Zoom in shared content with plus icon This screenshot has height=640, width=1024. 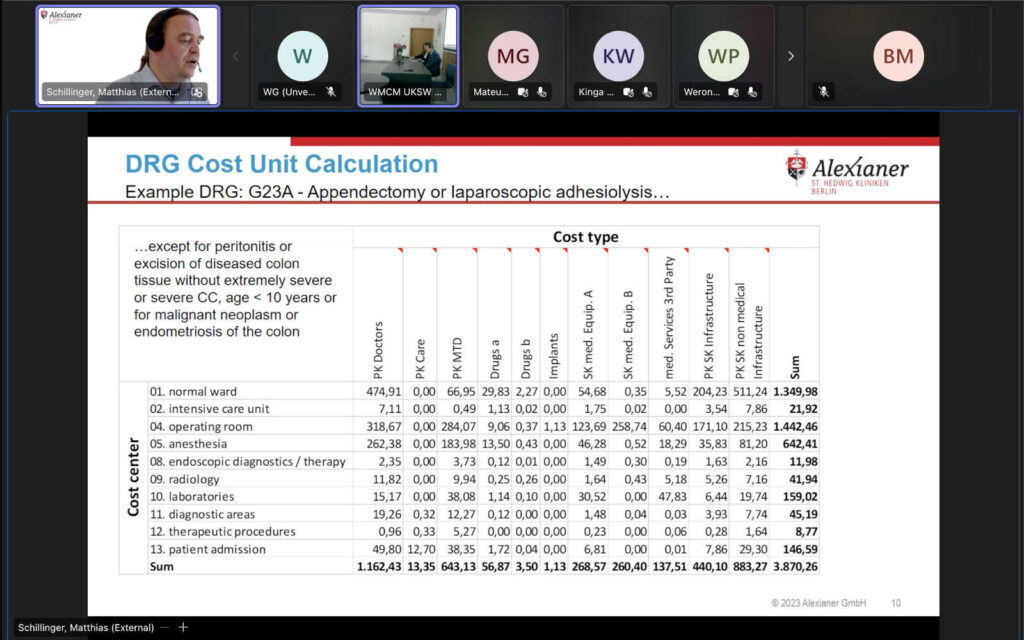point(184,627)
